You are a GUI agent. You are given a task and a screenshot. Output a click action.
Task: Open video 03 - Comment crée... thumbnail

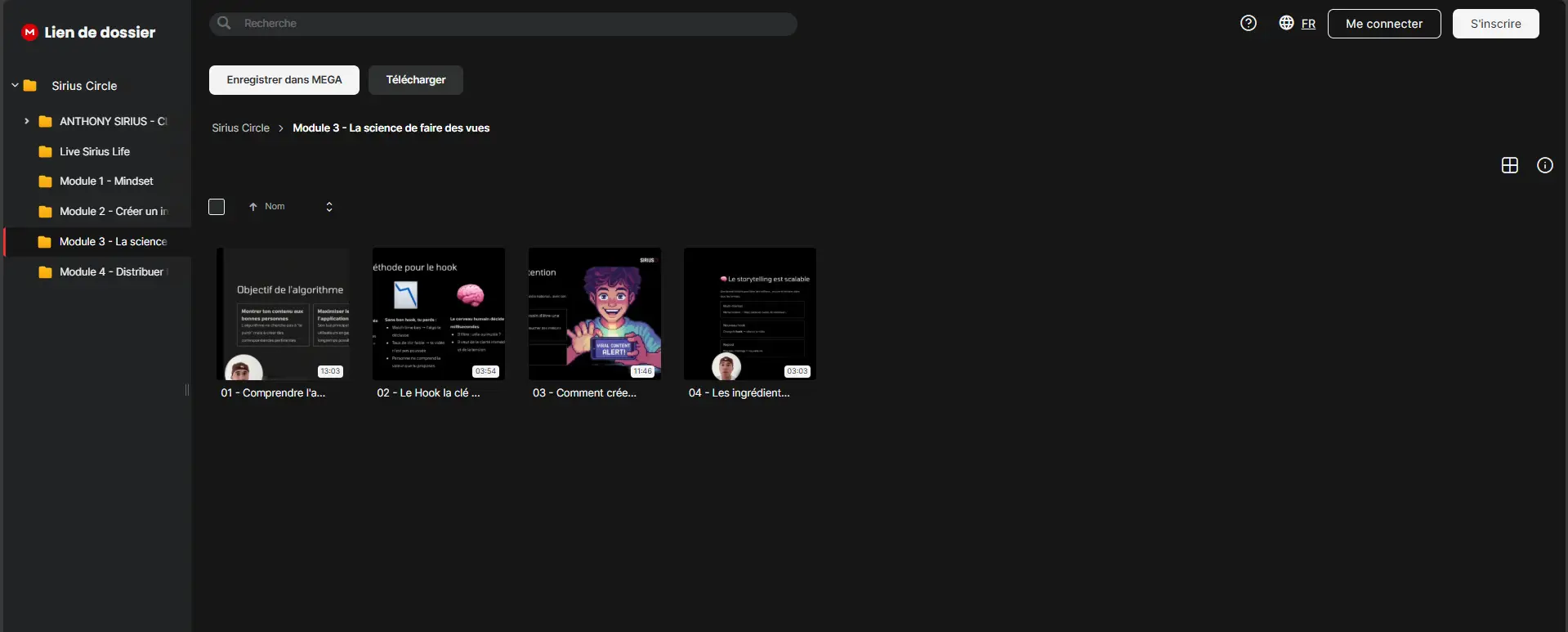(595, 314)
